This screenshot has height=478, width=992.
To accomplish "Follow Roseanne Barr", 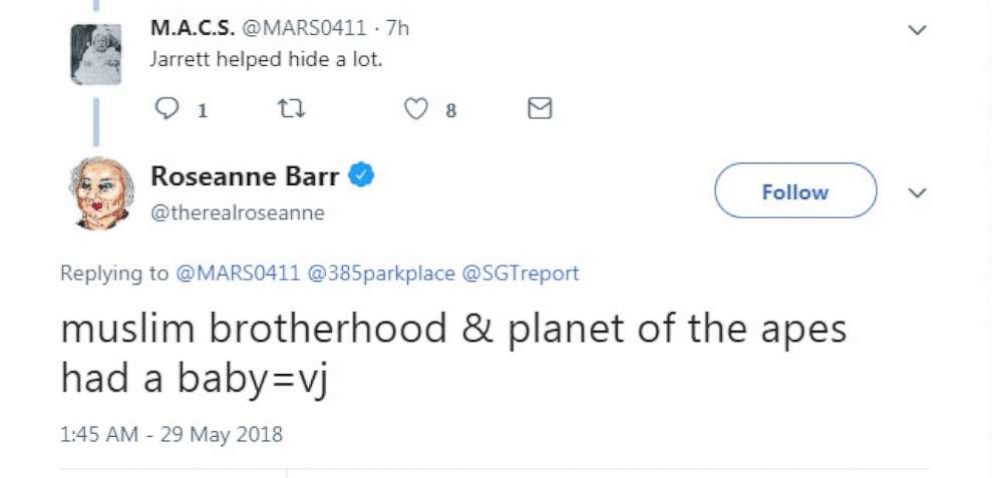I will pos(794,191).
